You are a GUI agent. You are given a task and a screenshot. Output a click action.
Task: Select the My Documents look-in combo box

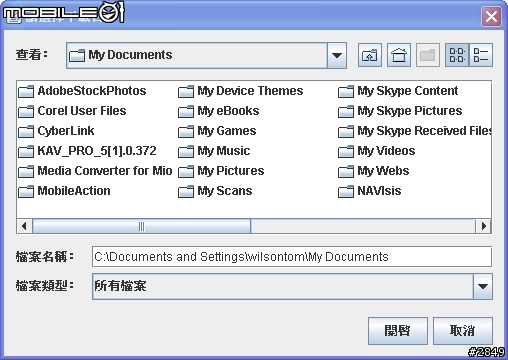206,55
